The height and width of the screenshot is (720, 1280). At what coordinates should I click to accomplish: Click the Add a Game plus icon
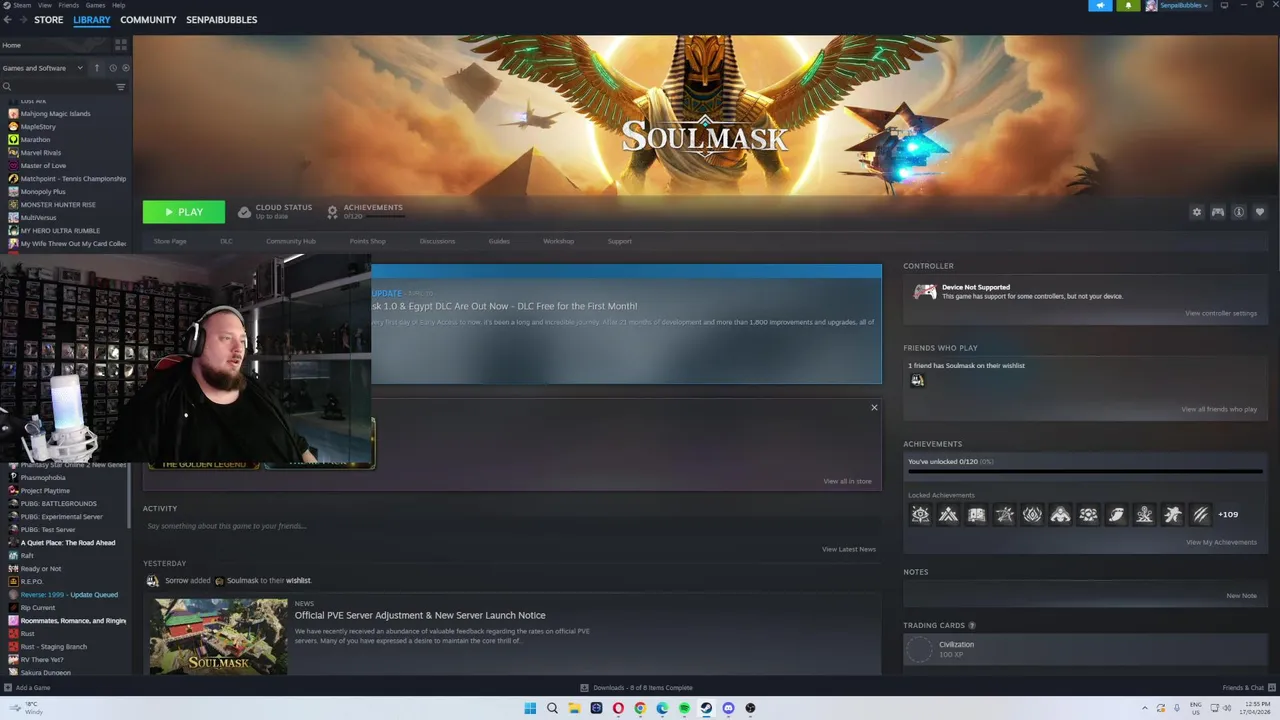click(x=8, y=688)
